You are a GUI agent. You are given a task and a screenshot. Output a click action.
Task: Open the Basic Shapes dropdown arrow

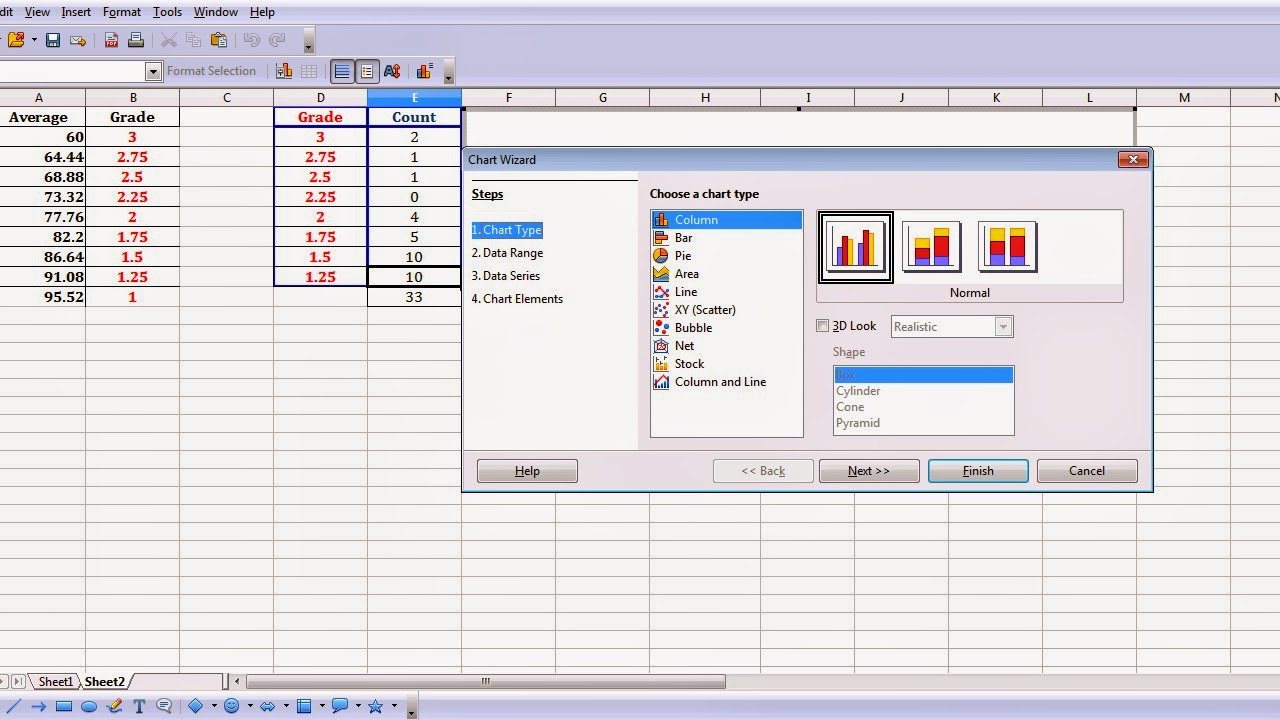pyautogui.click(x=214, y=706)
